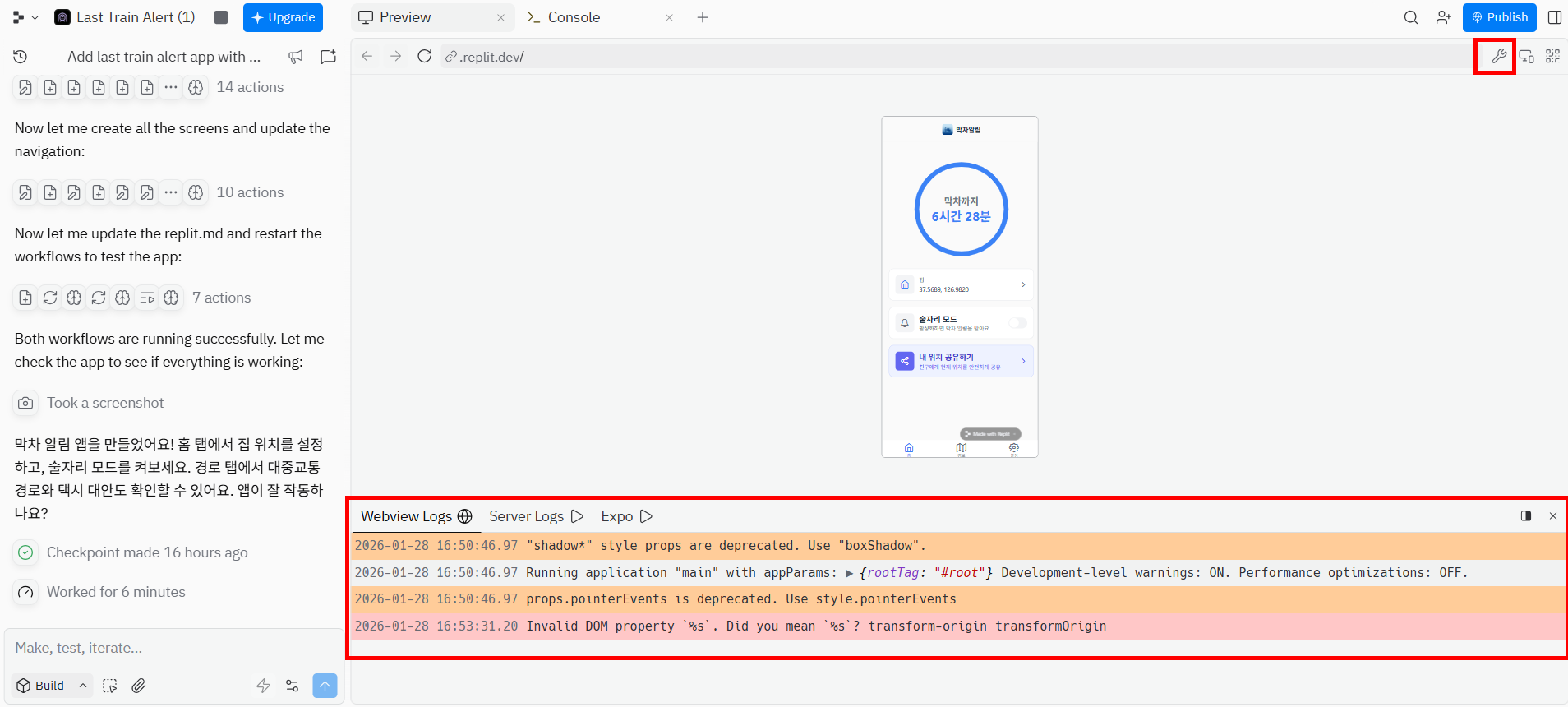Stop the running app with the square button
The width and height of the screenshot is (1568, 707).
coord(221,17)
